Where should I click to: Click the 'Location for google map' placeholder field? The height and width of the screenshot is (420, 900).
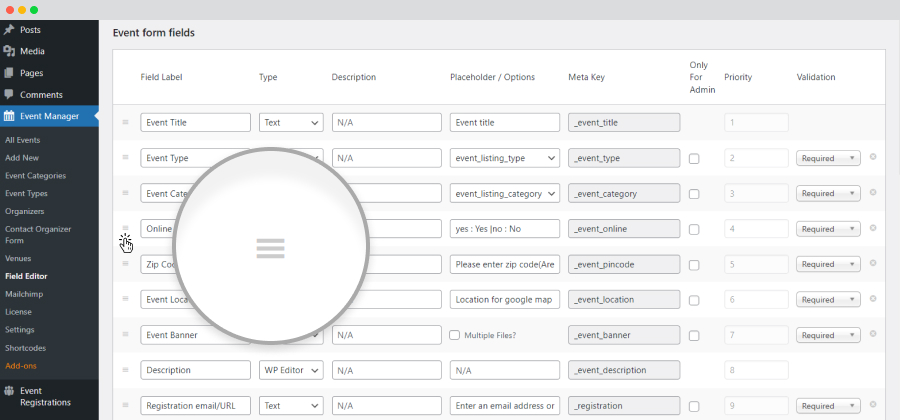[x=505, y=300]
